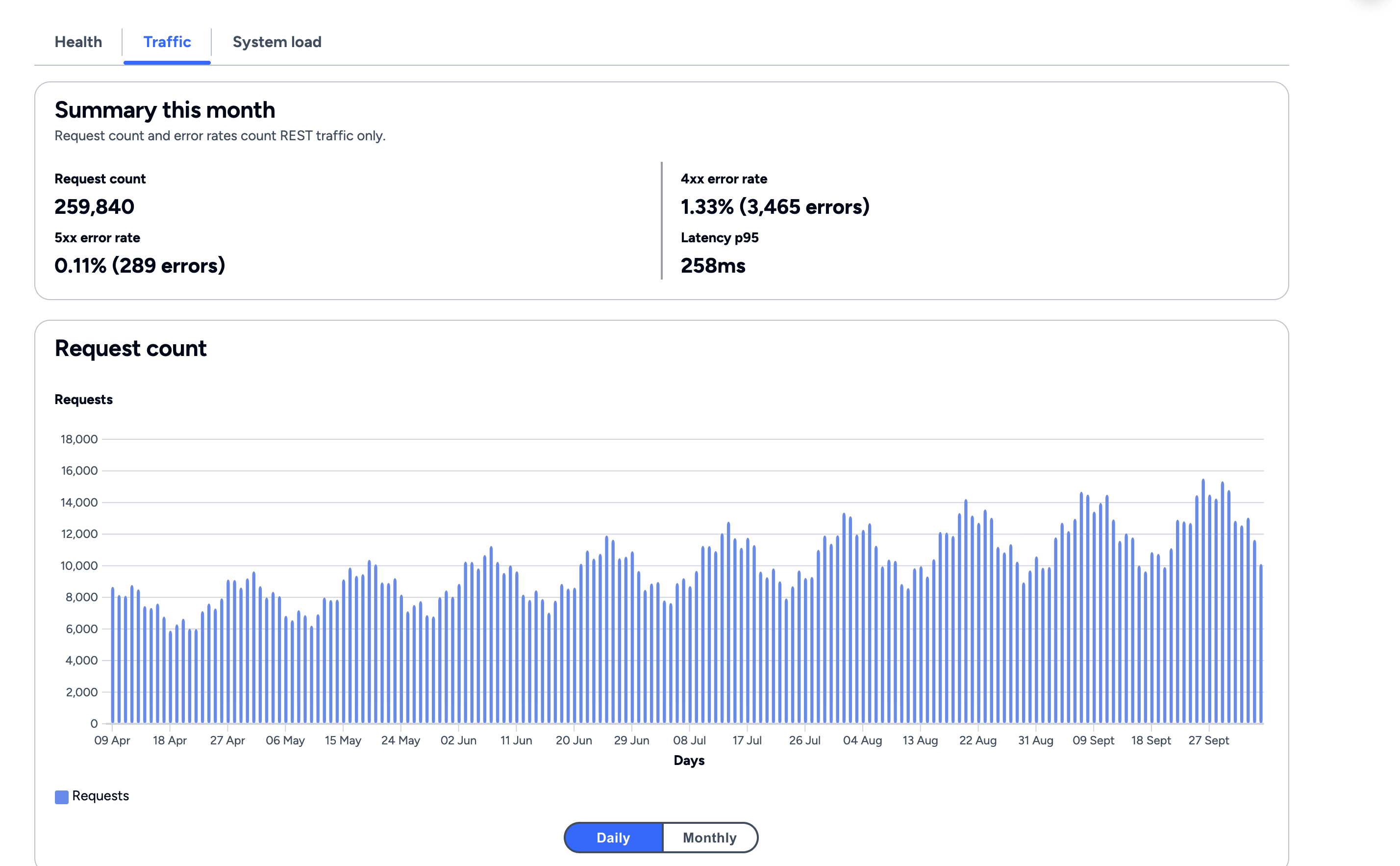The width and height of the screenshot is (1400, 866).
Task: Select the Traffic tab
Action: coord(167,42)
